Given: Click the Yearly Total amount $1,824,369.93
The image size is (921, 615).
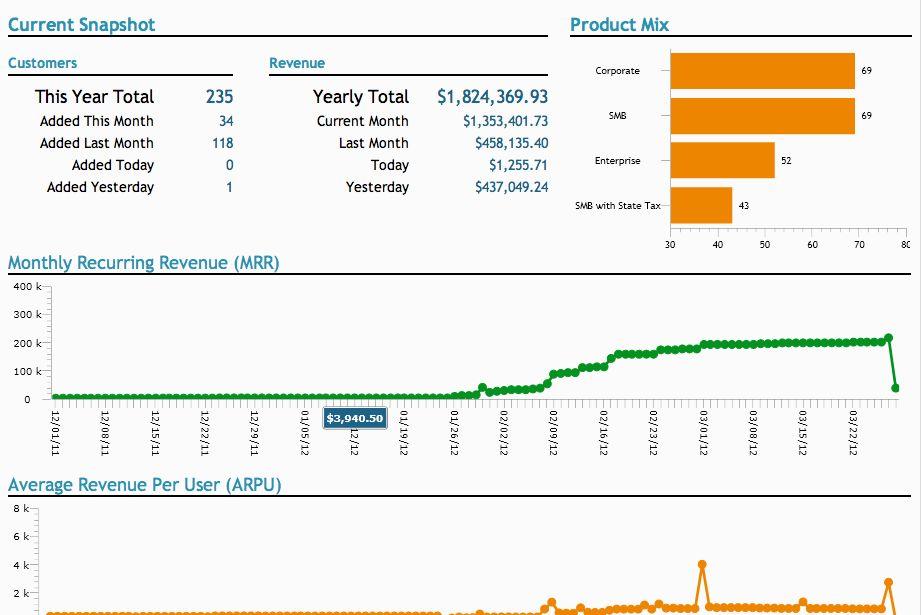Looking at the screenshot, I should tap(492, 96).
